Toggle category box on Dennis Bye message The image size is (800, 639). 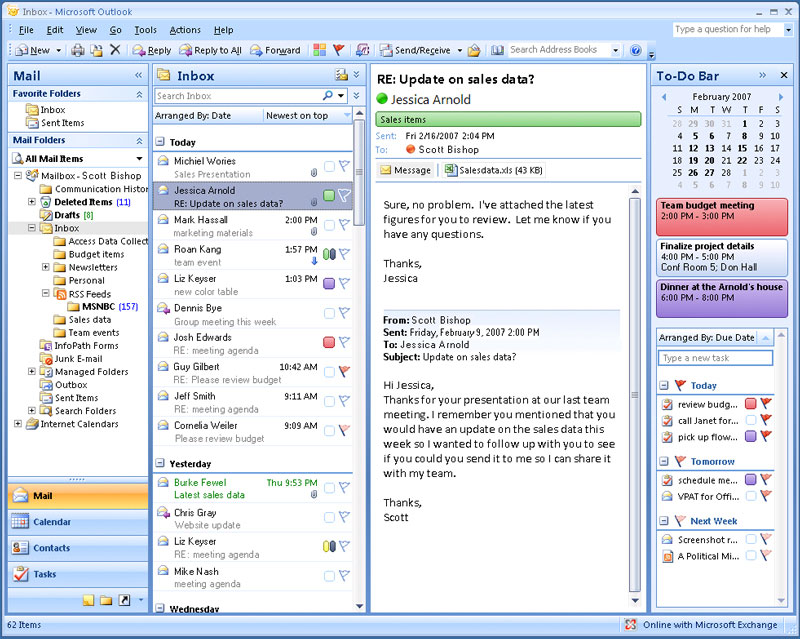click(x=329, y=313)
